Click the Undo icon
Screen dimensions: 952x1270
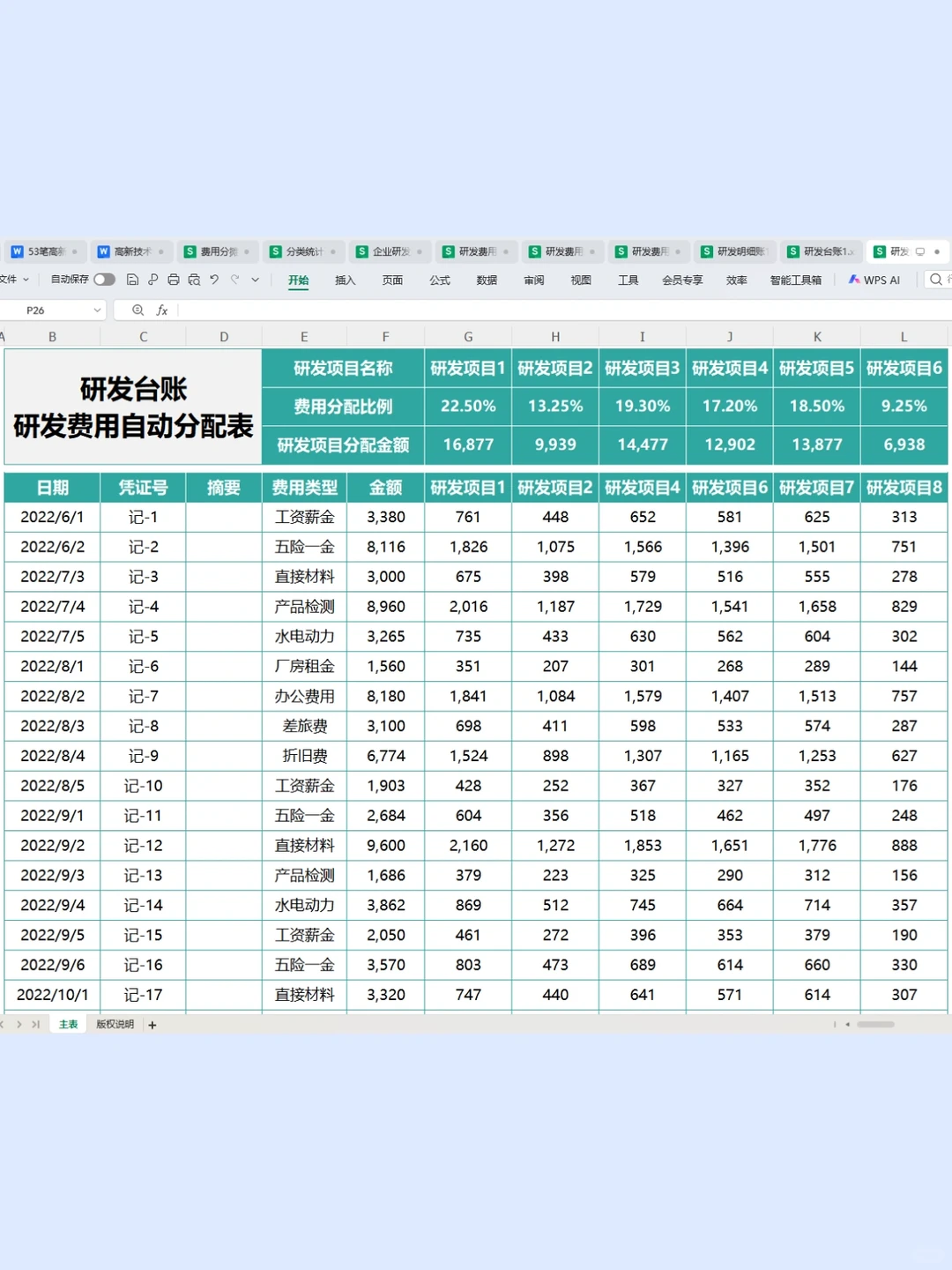[x=214, y=280]
